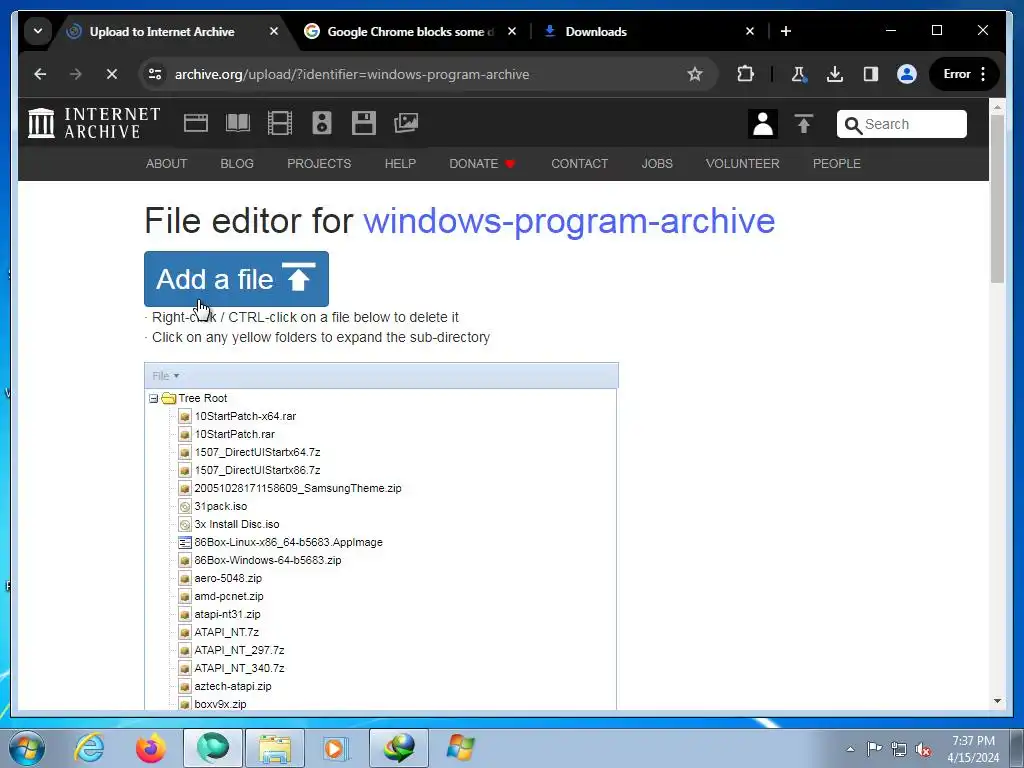This screenshot has width=1024, height=768.
Task: Collapse the Tree Root folder
Action: tap(153, 398)
